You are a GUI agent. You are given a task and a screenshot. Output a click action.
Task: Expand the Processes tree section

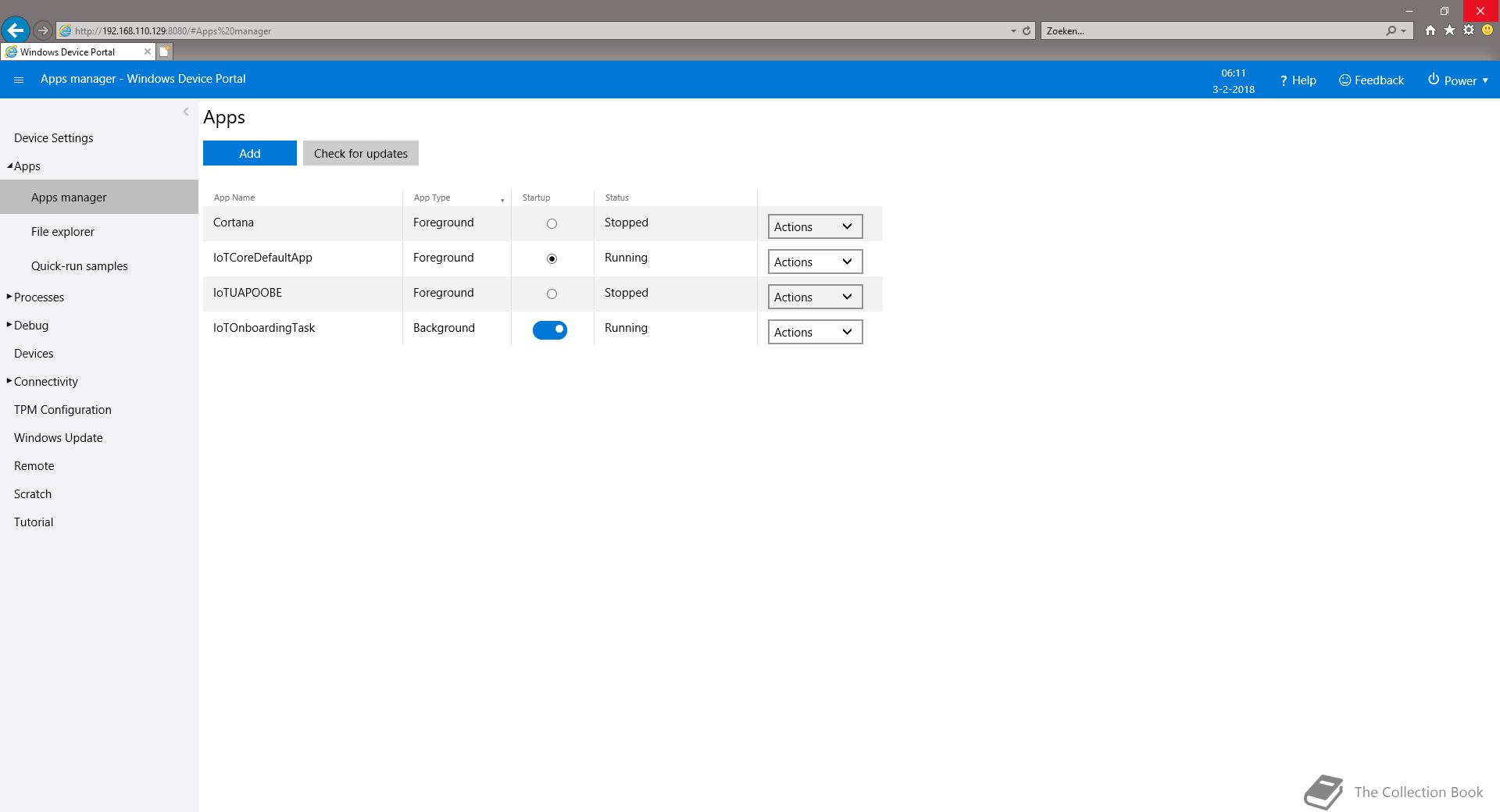[x=9, y=297]
